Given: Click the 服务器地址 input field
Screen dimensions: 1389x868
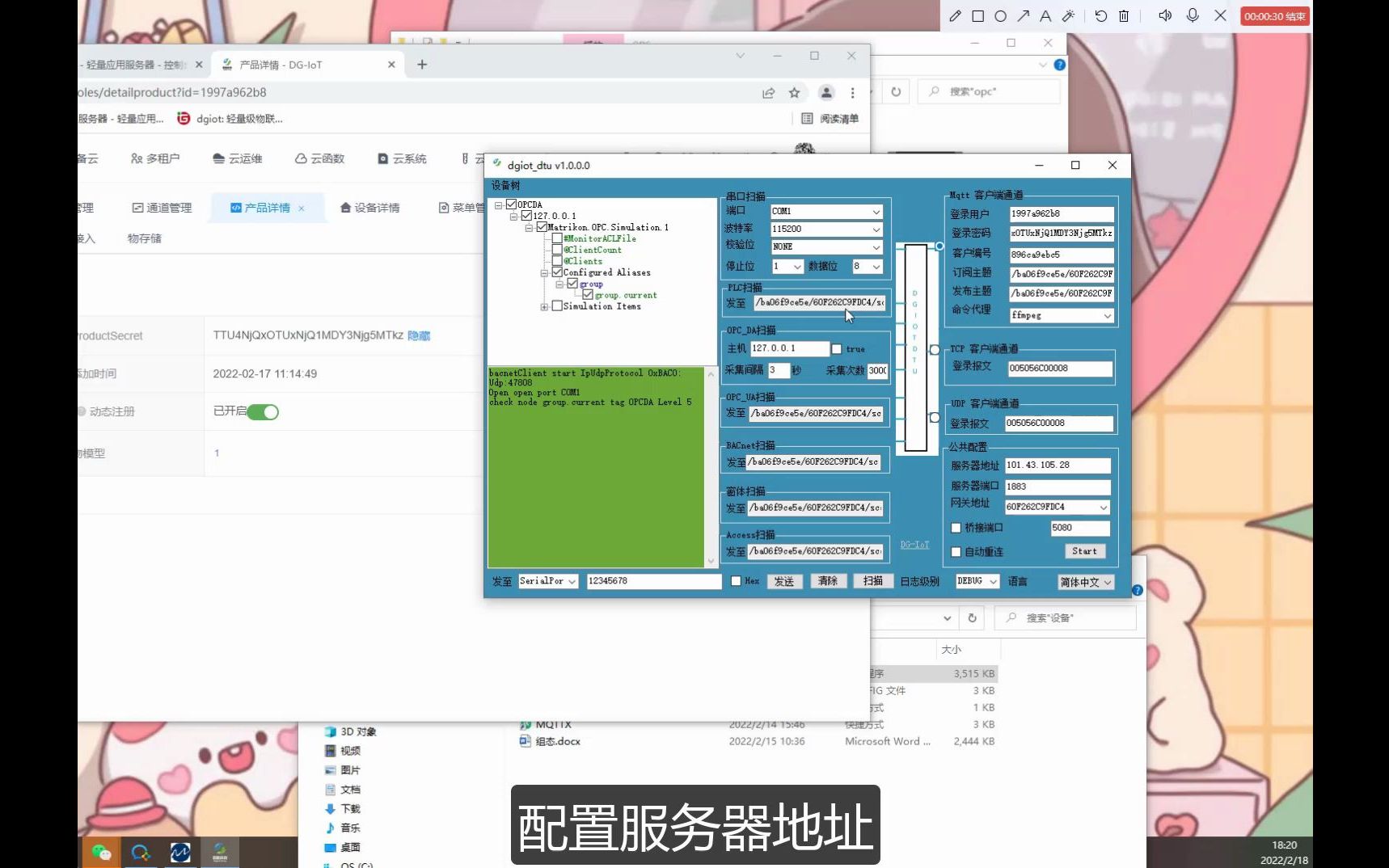Looking at the screenshot, I should 1057,466.
